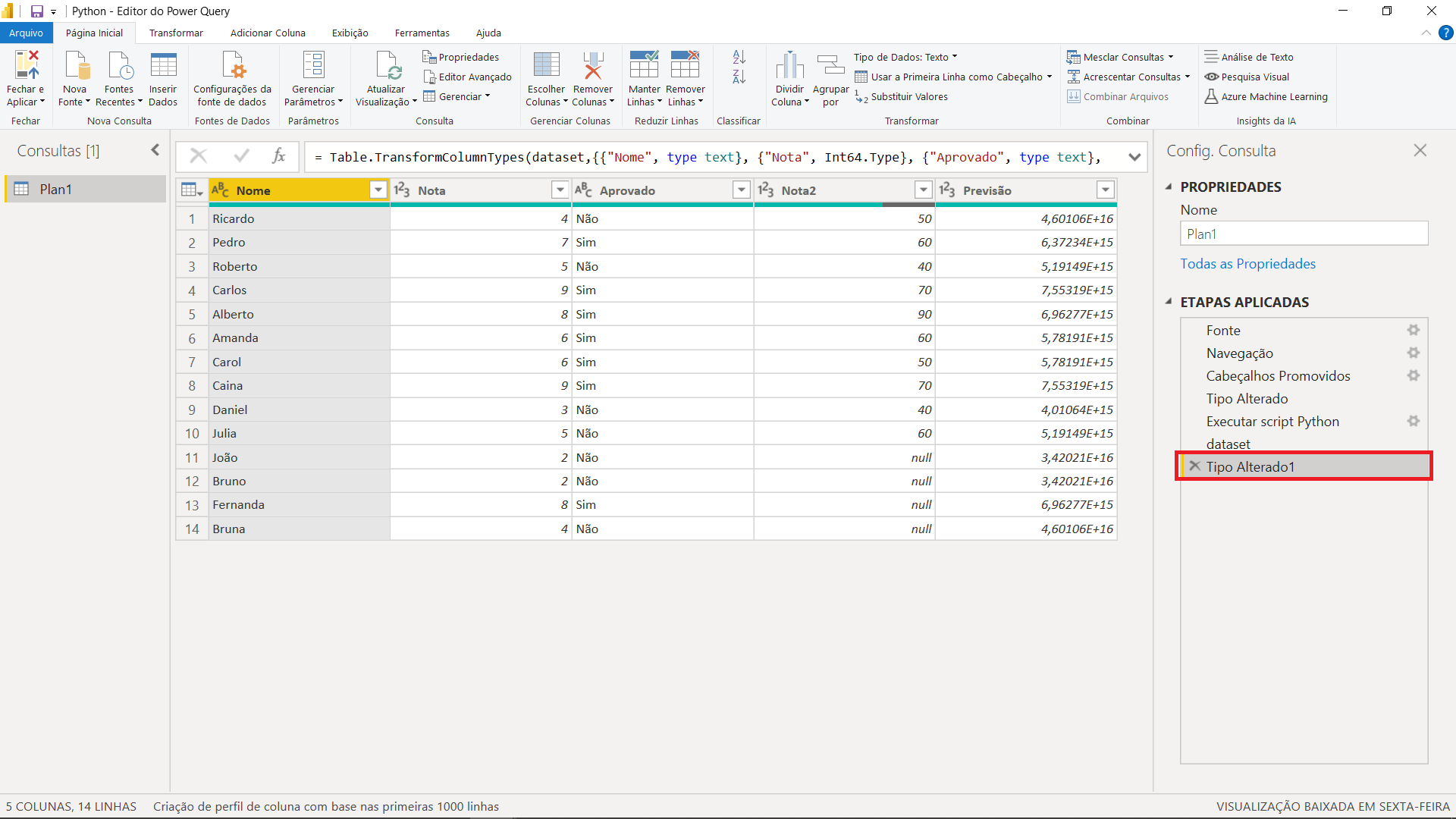
Task: Click inside the Nome property field
Action: [1303, 234]
